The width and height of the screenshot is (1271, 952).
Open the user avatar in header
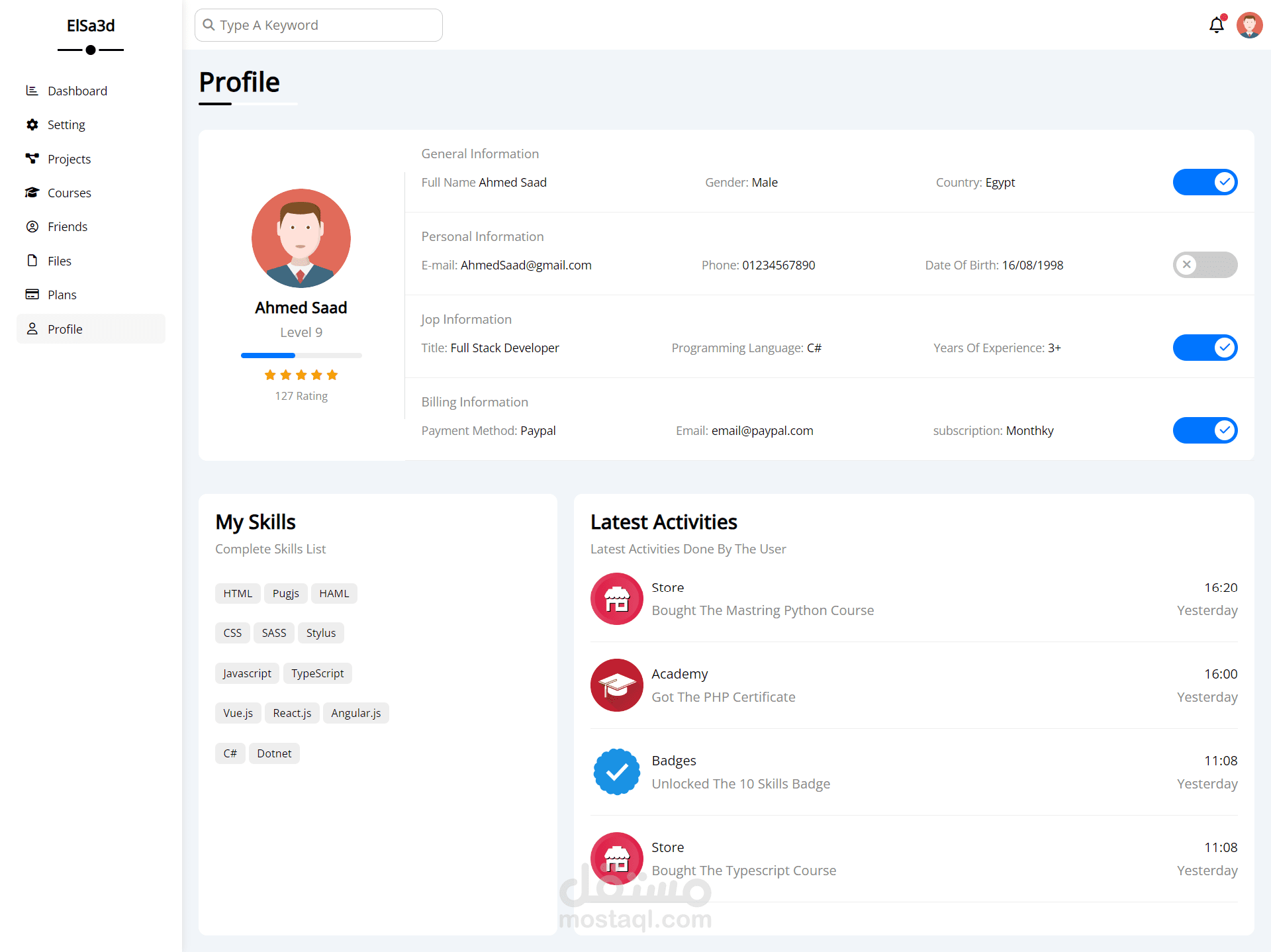pyautogui.click(x=1249, y=25)
